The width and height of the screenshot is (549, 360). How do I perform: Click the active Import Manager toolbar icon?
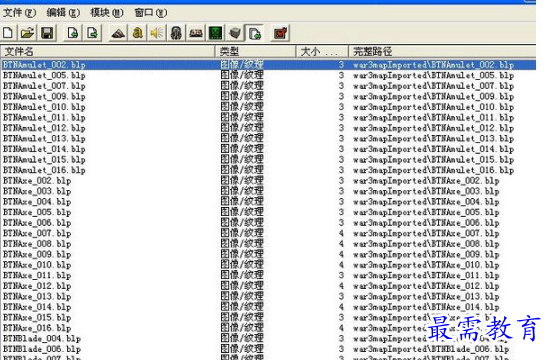[x=255, y=33]
